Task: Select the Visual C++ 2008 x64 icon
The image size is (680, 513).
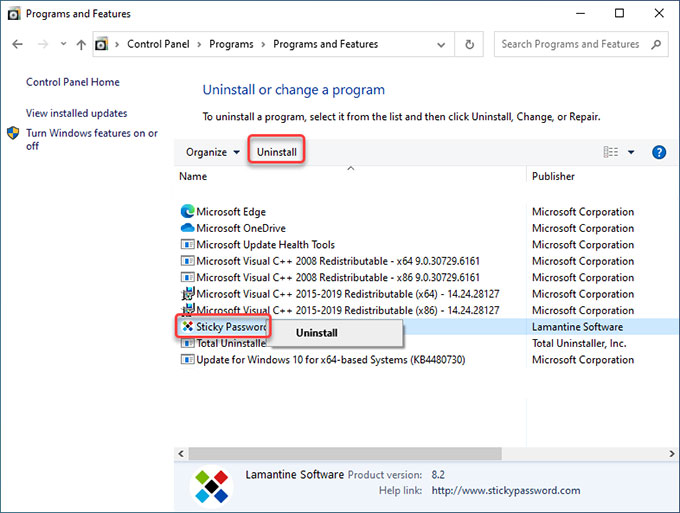Action: 187,261
